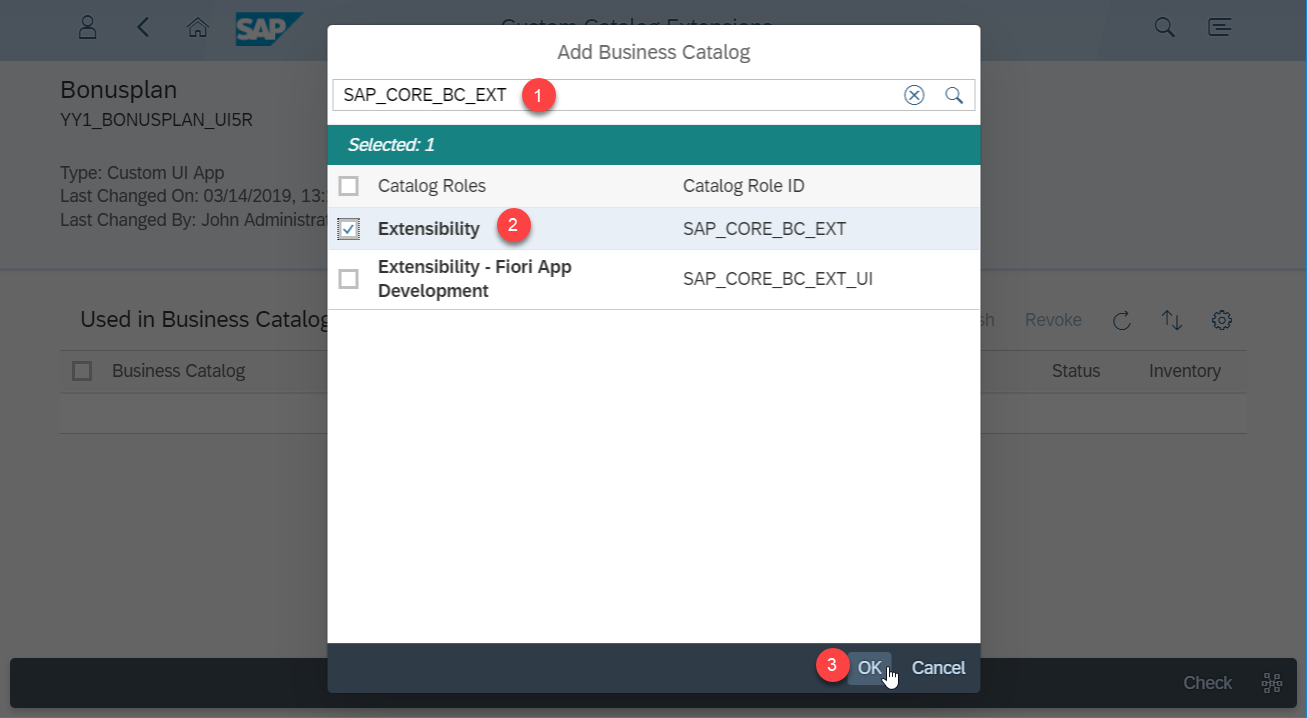The height and width of the screenshot is (718, 1307).
Task: Click the Catalog Role ID column header
Action: coord(744,186)
